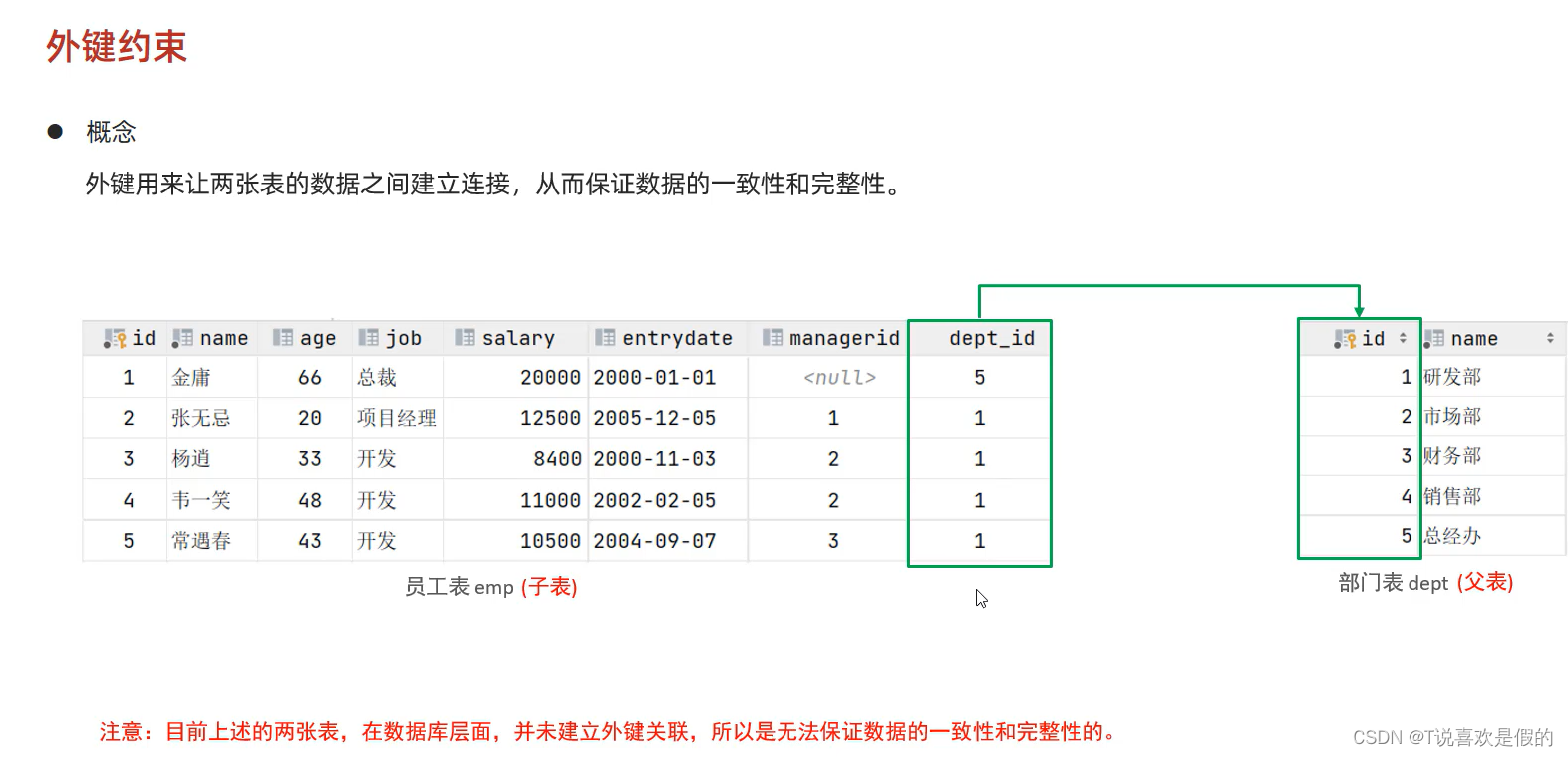
Task: Click the 员工表 emp (子表) caption
Action: pos(491,586)
